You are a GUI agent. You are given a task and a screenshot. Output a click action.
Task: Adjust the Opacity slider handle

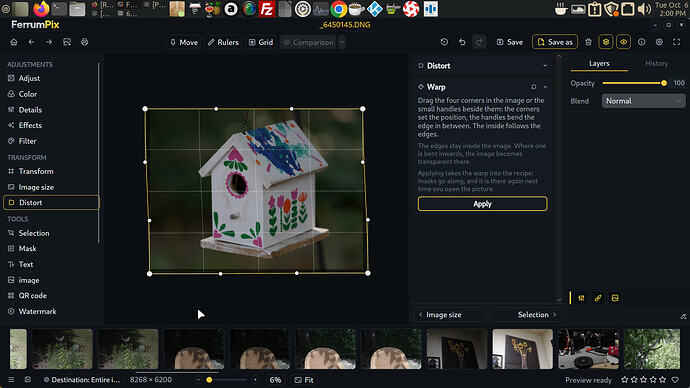coord(664,83)
